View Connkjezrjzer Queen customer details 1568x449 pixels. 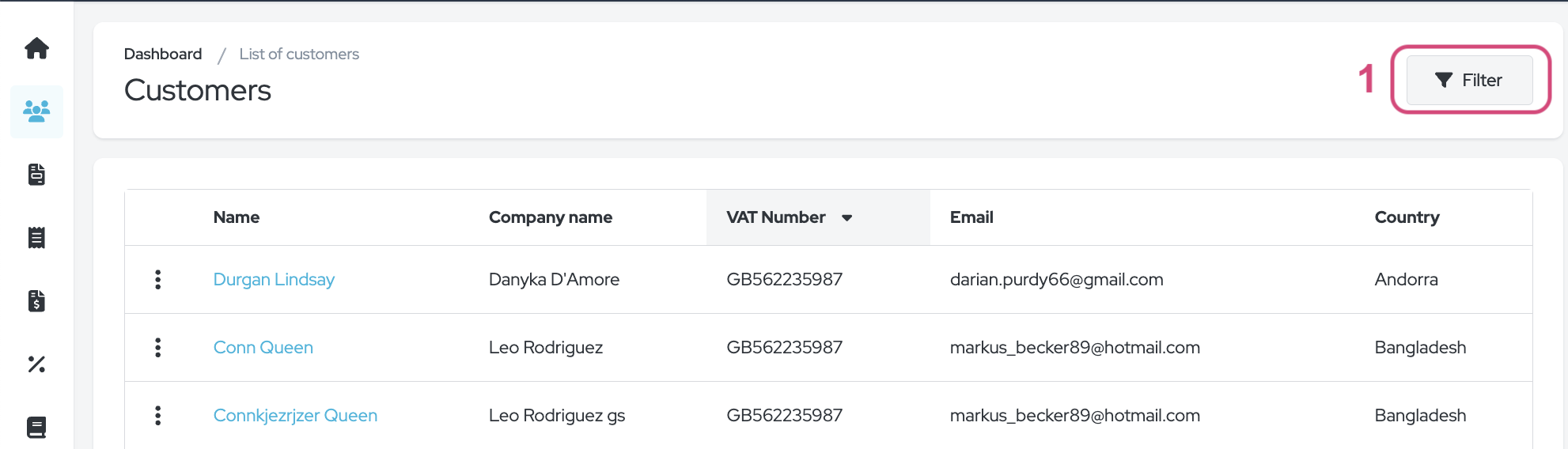295,416
